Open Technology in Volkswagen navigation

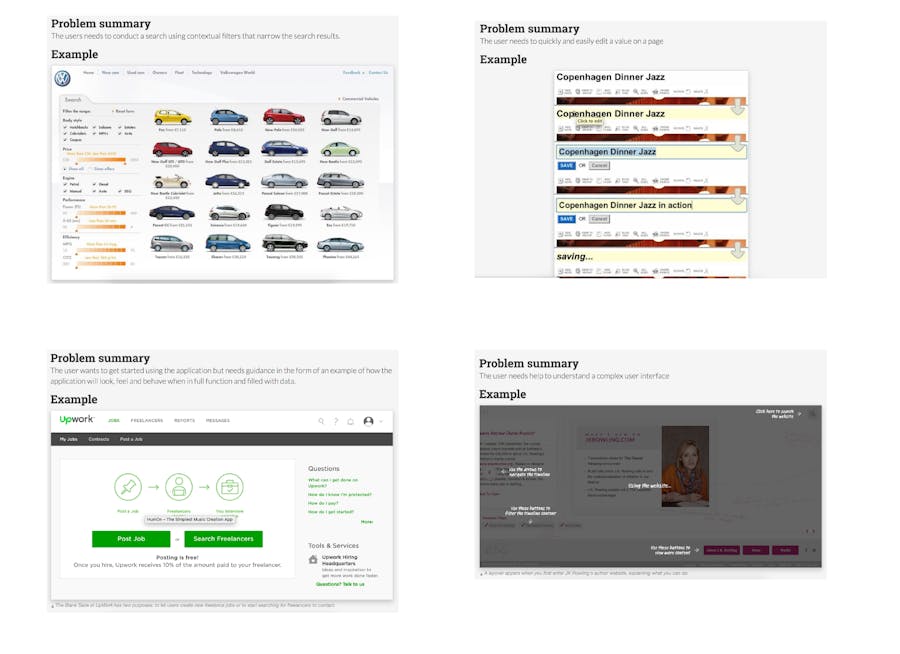tap(201, 72)
